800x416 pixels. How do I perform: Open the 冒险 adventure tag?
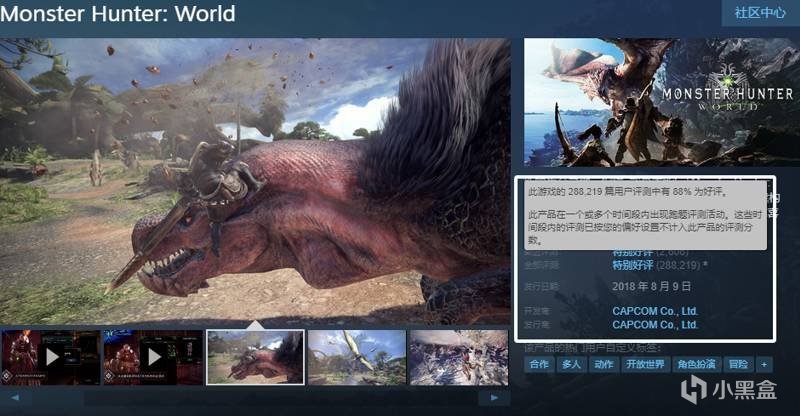(x=738, y=364)
